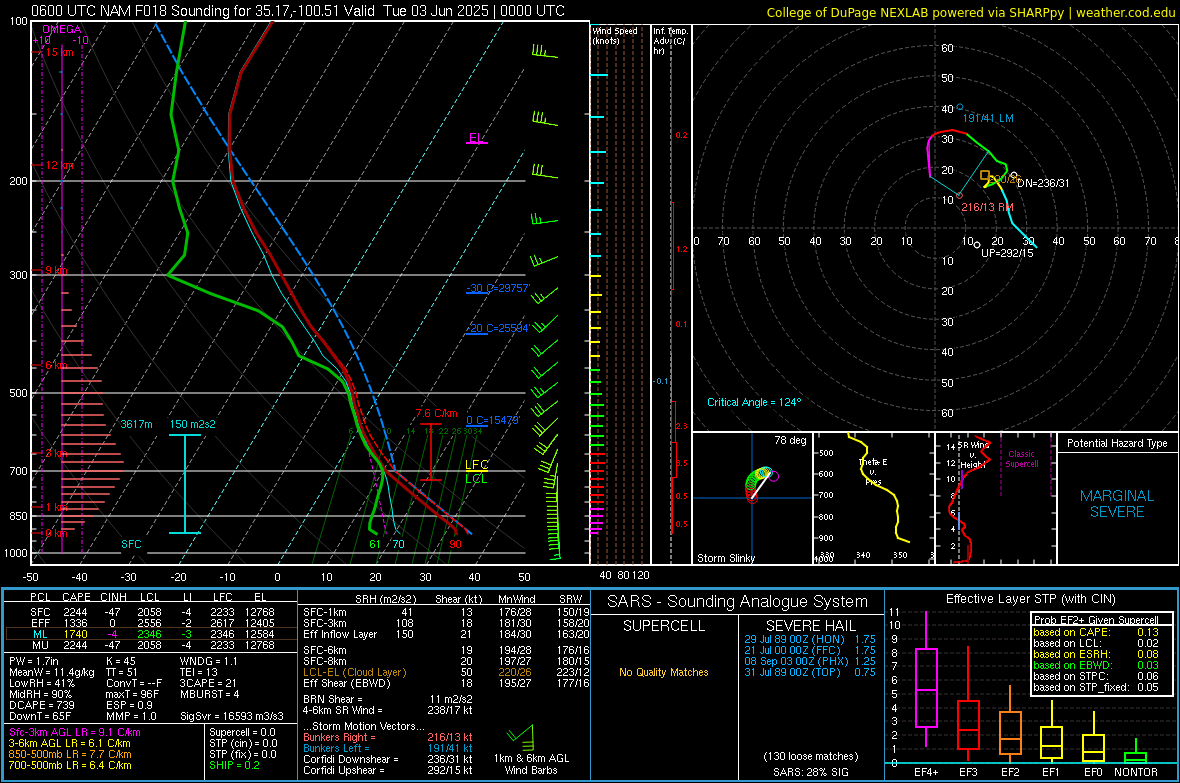This screenshot has height=783, width=1180.
Task: Click the Classic Supercell label
Action: [1021, 459]
